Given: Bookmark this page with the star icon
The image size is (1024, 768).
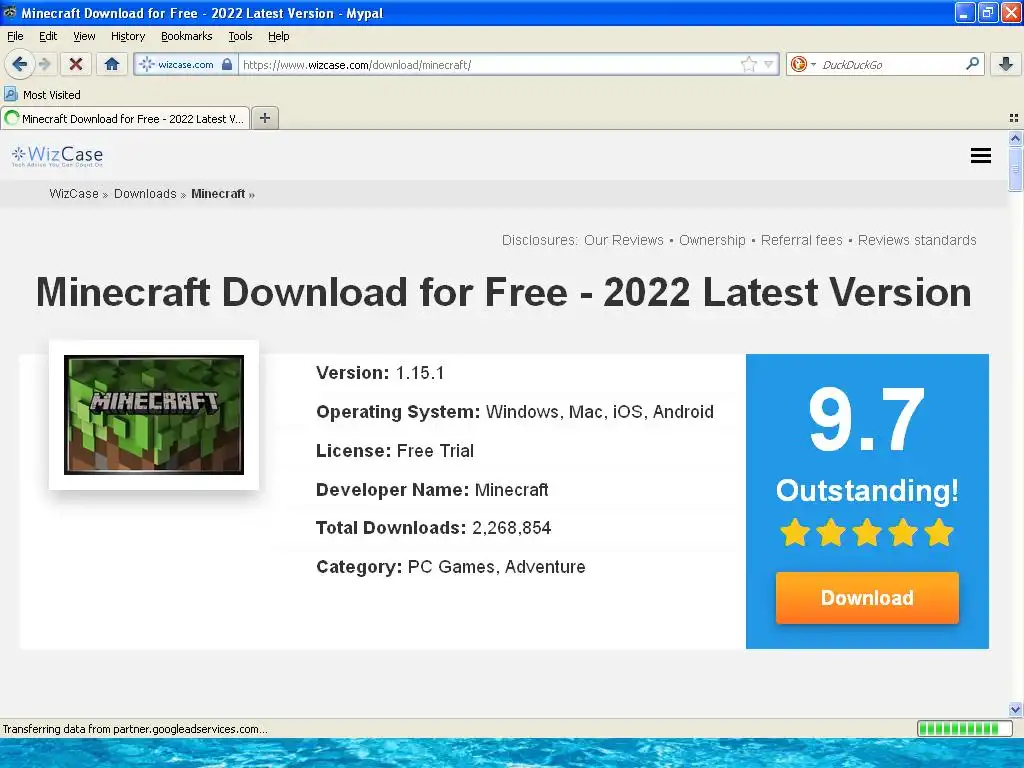Looking at the screenshot, I should coord(748,64).
